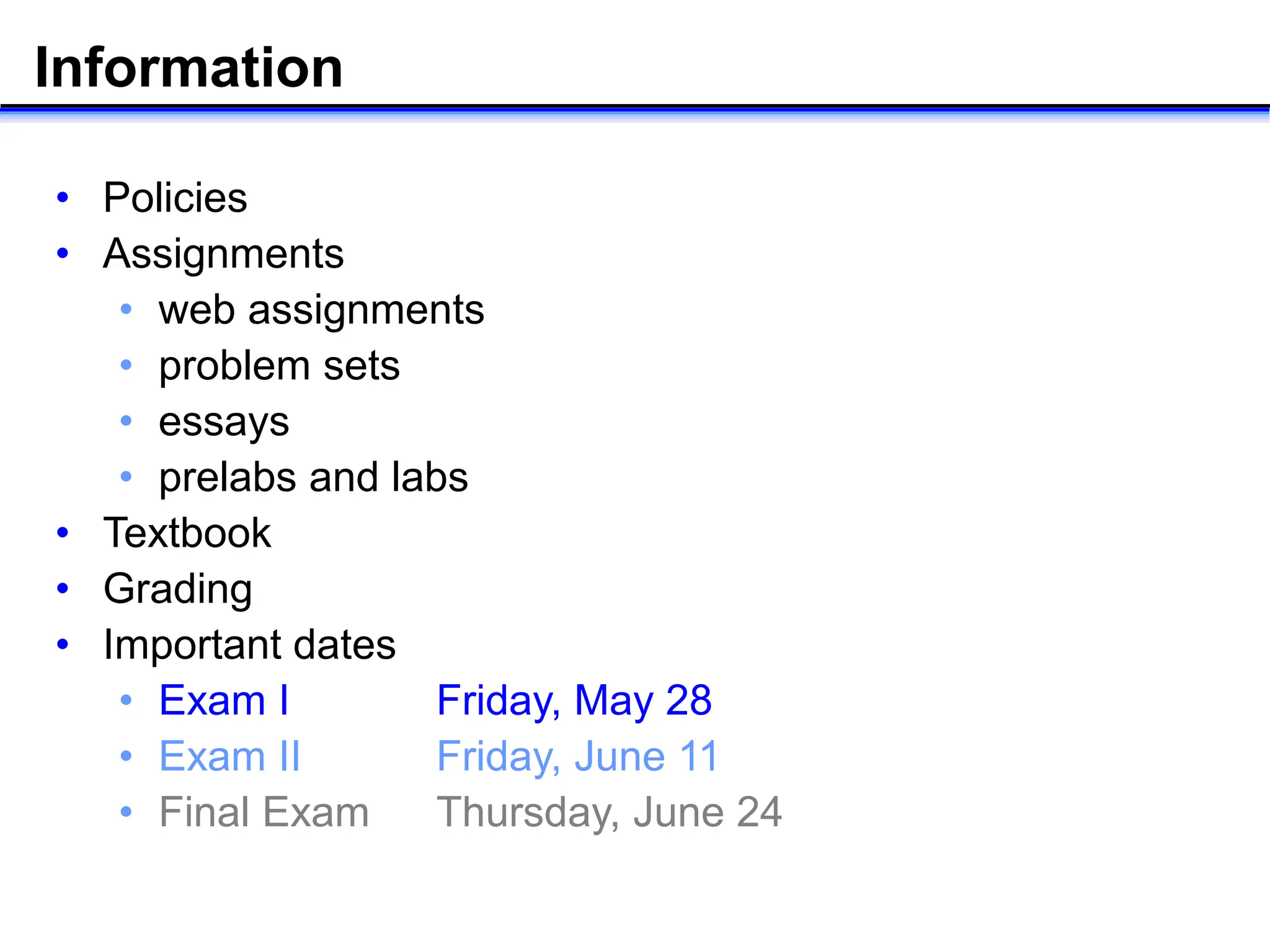Click the prelabs and labs line
The image size is (1270, 952).
click(x=313, y=478)
